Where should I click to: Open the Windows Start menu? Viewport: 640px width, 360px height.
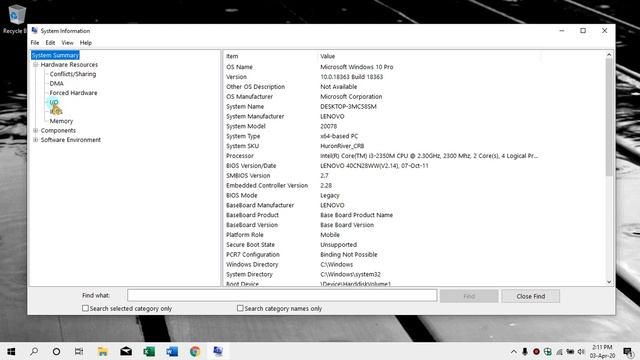click(x=11, y=351)
